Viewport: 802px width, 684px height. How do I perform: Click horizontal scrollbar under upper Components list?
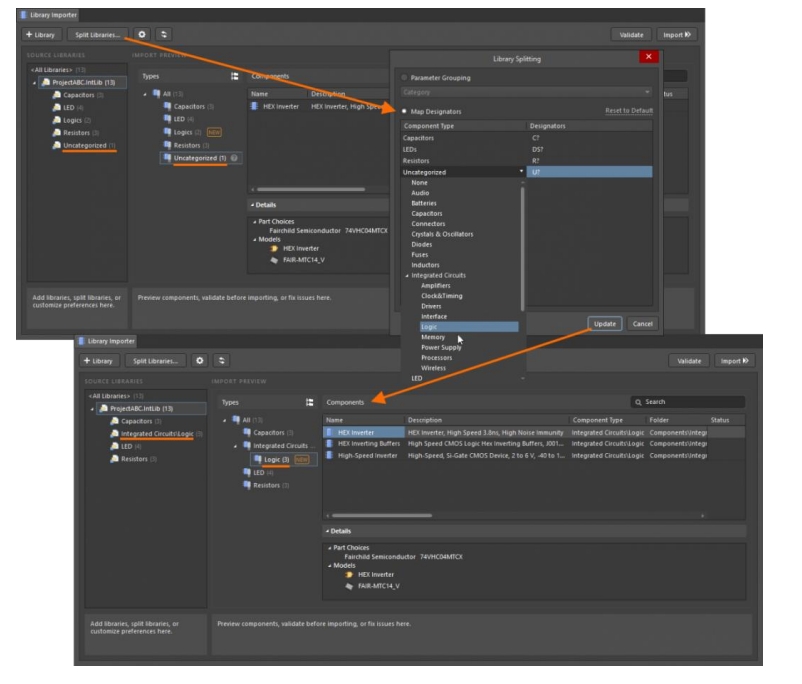(311, 189)
